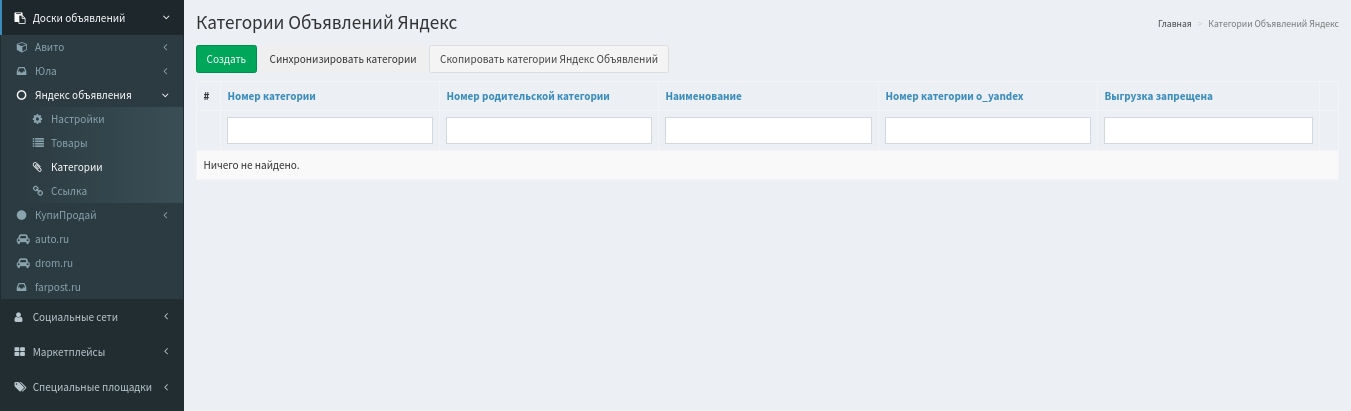1351x411 pixels.
Task: Click Скопировать категории Яндекс Объявлений button
Action: point(548,59)
